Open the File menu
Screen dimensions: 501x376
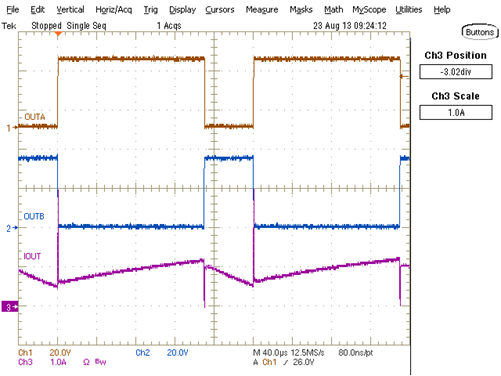[13, 10]
